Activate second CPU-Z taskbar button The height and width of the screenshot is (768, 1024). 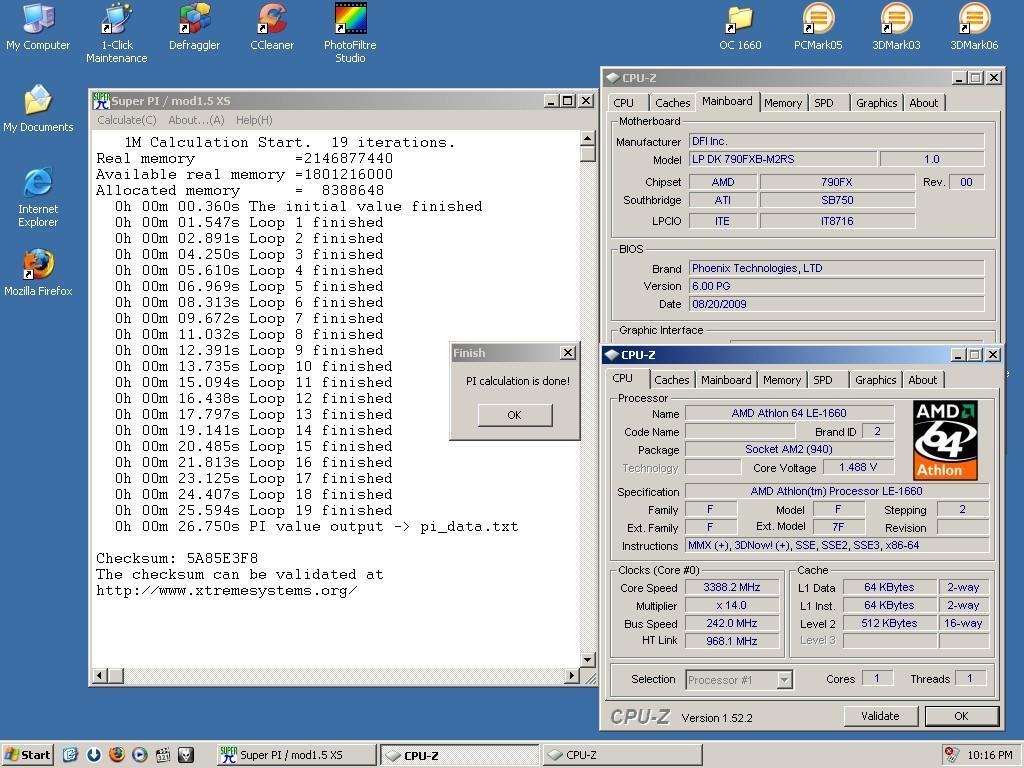point(622,755)
